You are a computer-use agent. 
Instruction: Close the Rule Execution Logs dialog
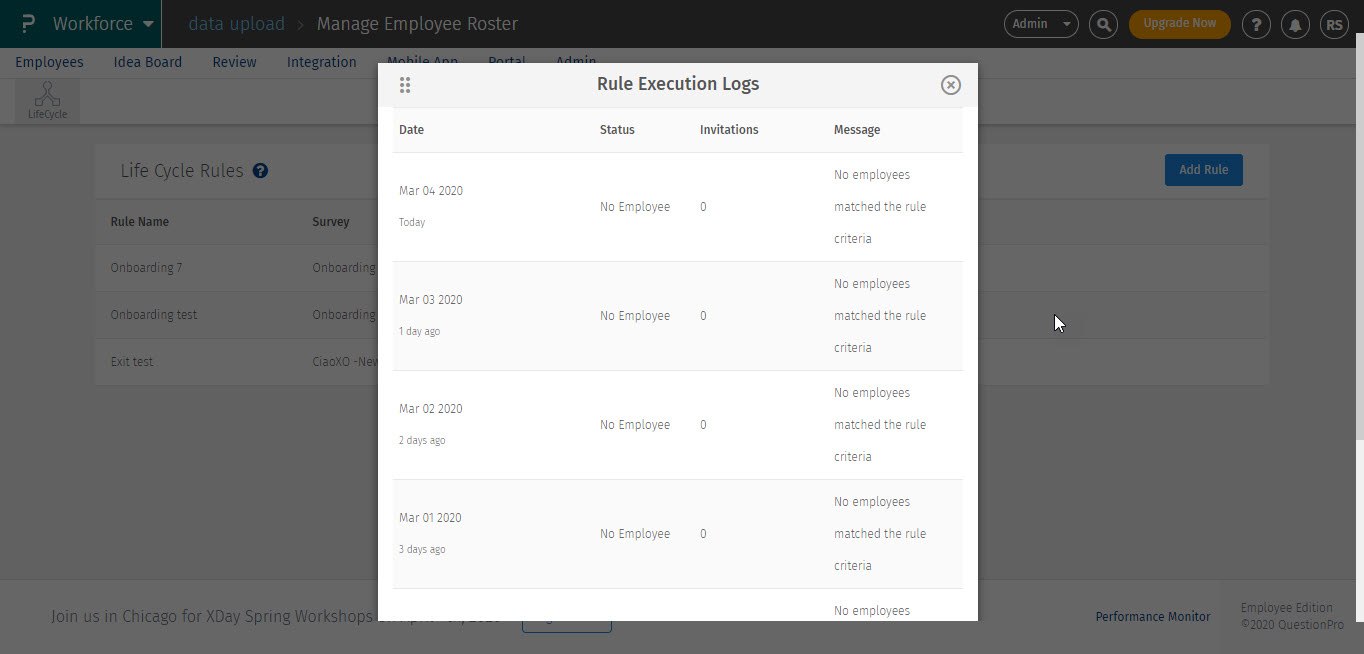coord(950,85)
